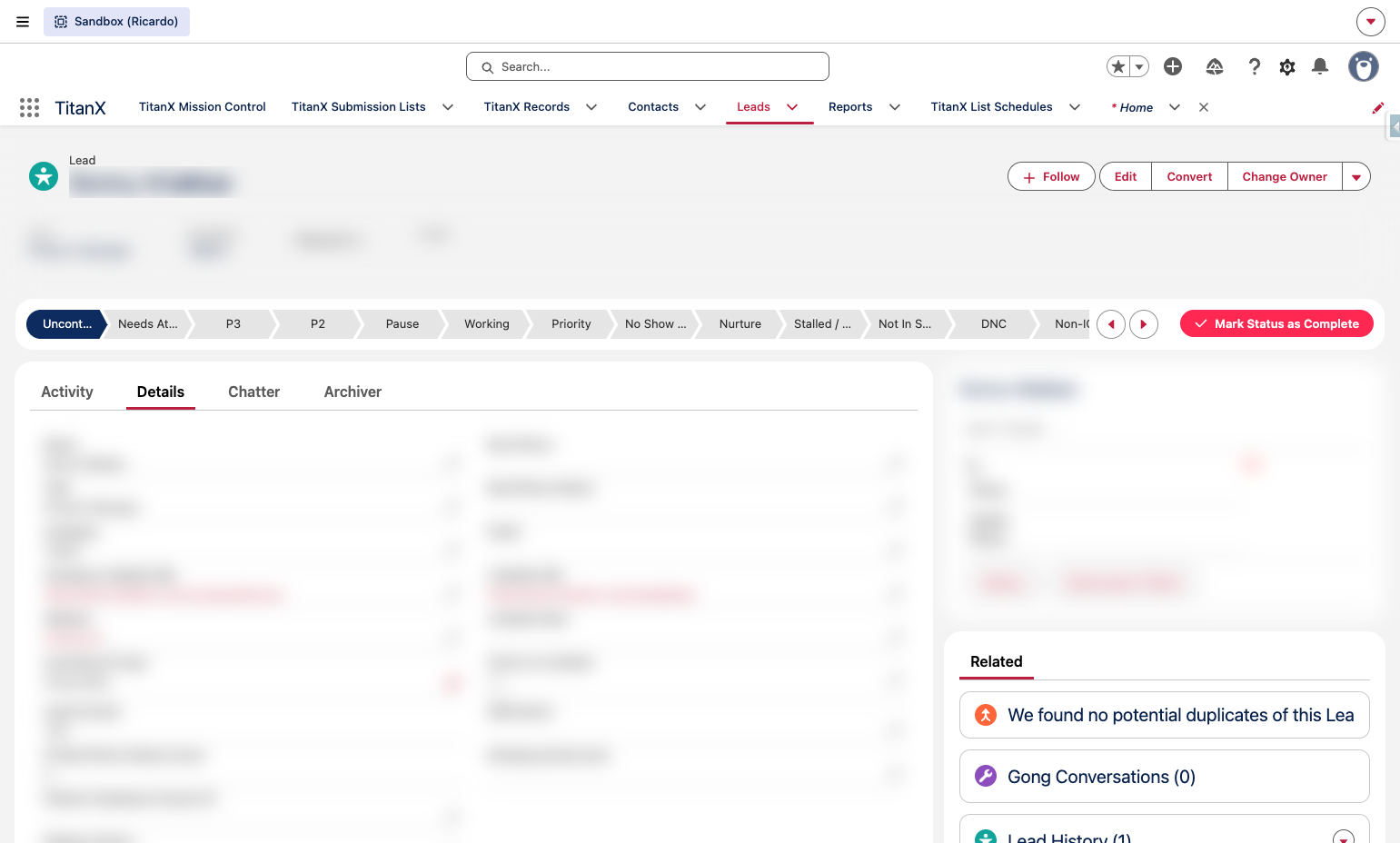Focus the Search field
Screen dimensions: 1400x843
648,66
